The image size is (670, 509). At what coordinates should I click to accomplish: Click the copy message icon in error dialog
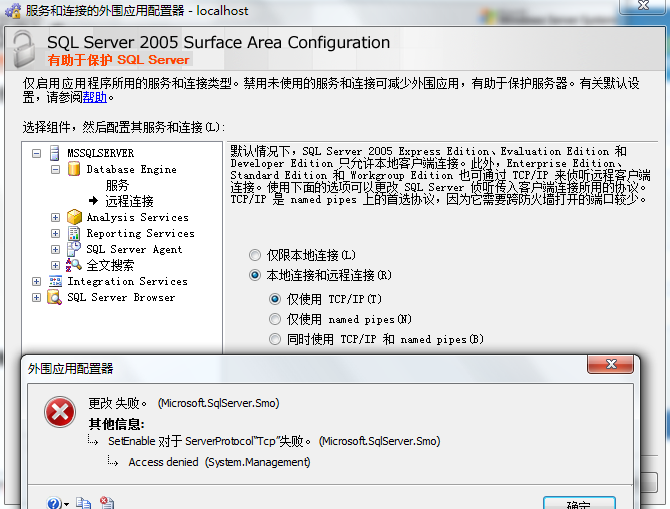(83, 503)
